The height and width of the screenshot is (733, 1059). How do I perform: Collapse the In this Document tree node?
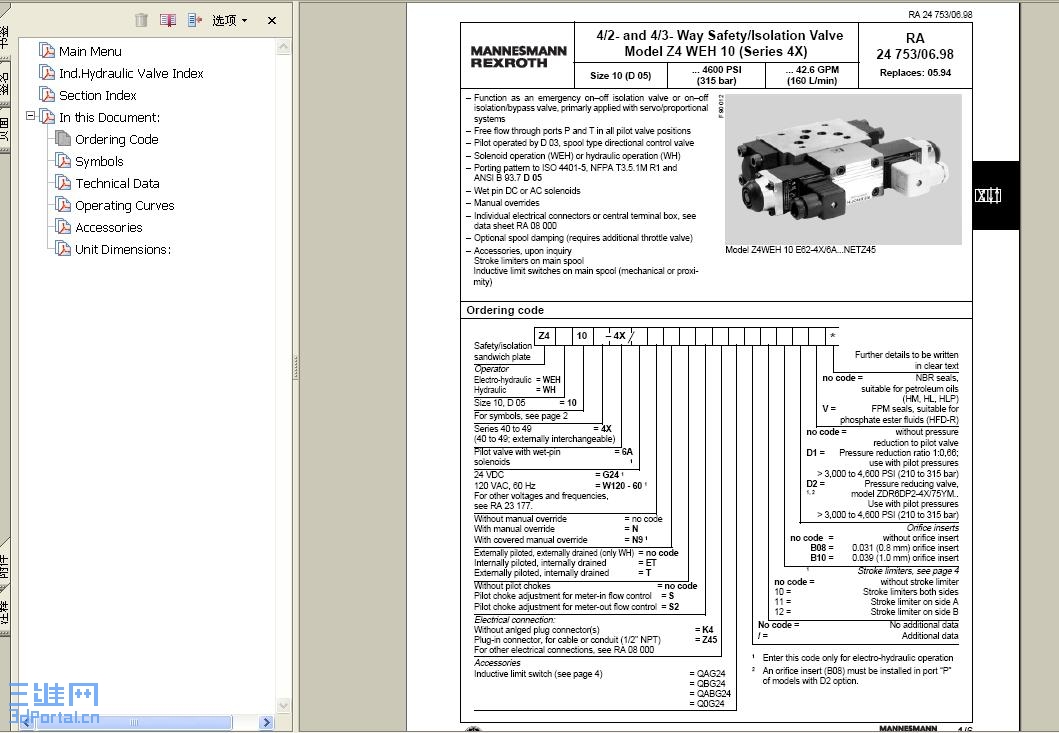pyautogui.click(x=30, y=116)
